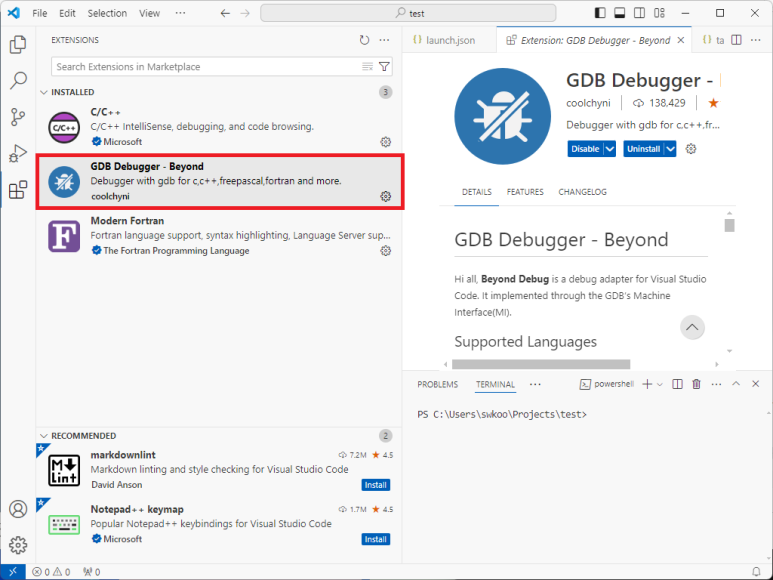The image size is (773, 580).
Task: Toggle secondary side bar visibility
Action: [x=639, y=13]
